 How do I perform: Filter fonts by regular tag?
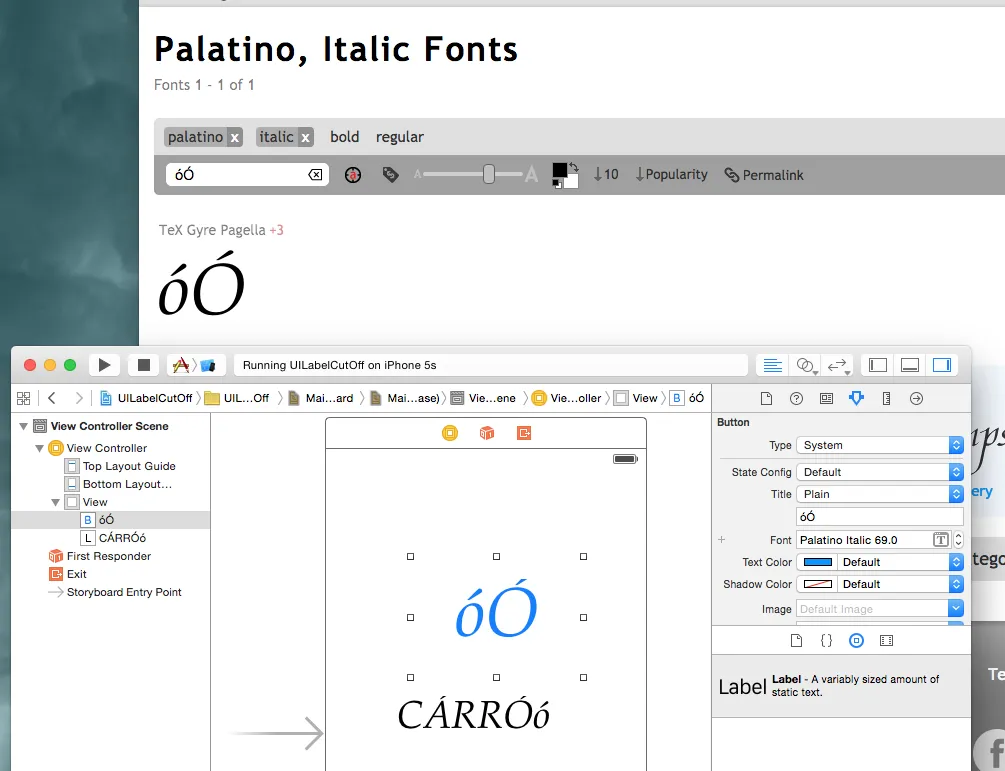coord(400,137)
